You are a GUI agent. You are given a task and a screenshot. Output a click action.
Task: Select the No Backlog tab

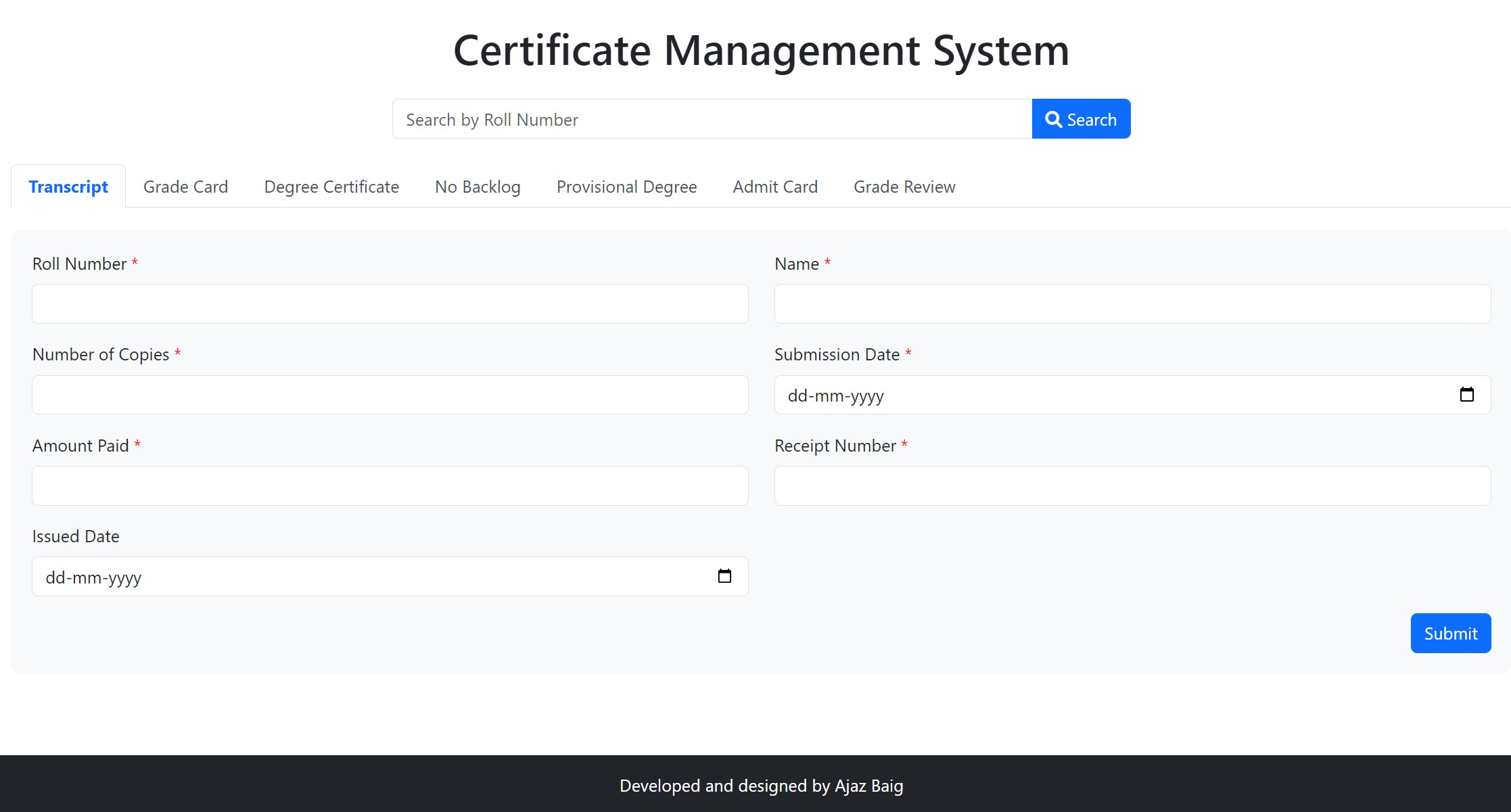click(x=477, y=187)
